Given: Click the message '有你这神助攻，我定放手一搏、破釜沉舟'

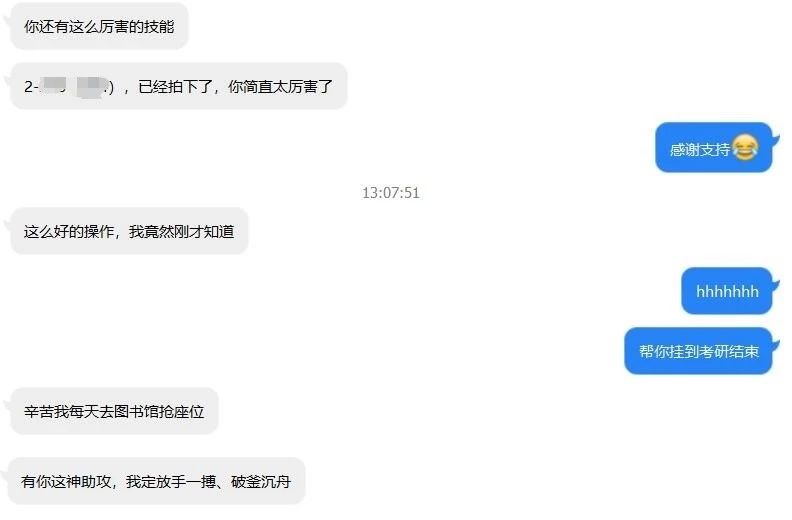Looking at the screenshot, I should tap(157, 482).
